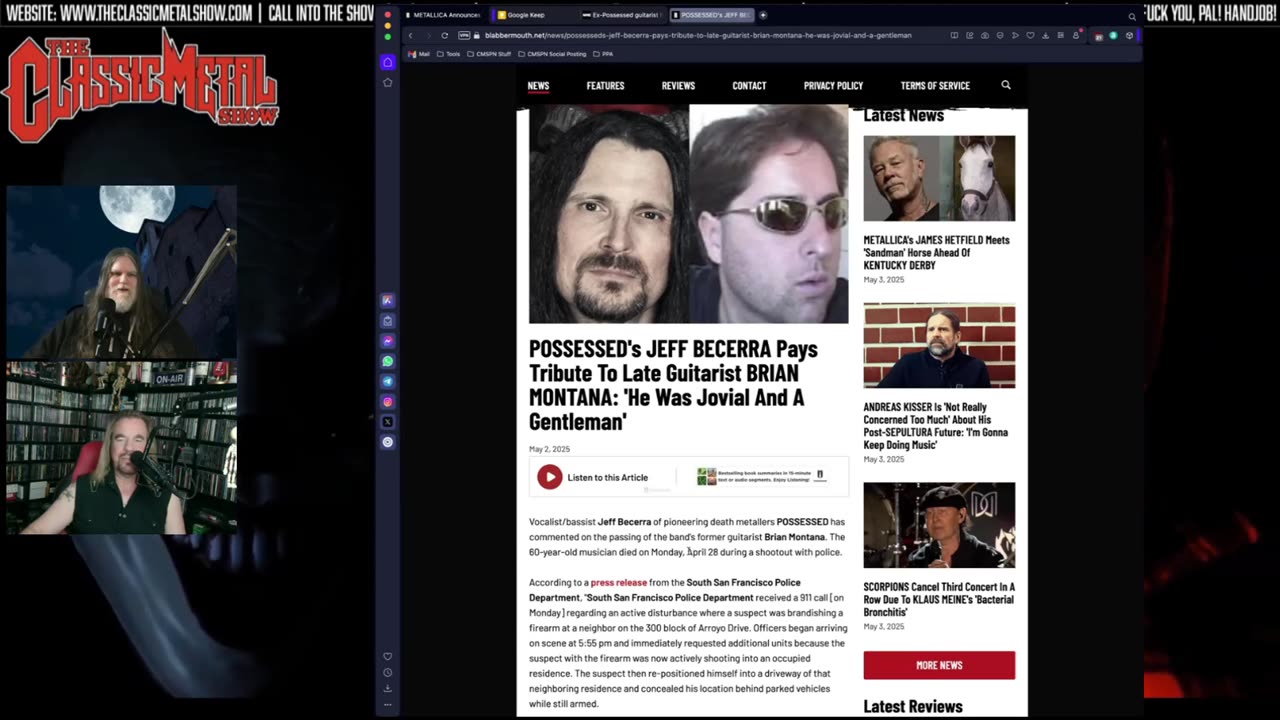This screenshot has width=1280, height=720.
Task: Play the Listen to this Article audio
Action: point(549,477)
